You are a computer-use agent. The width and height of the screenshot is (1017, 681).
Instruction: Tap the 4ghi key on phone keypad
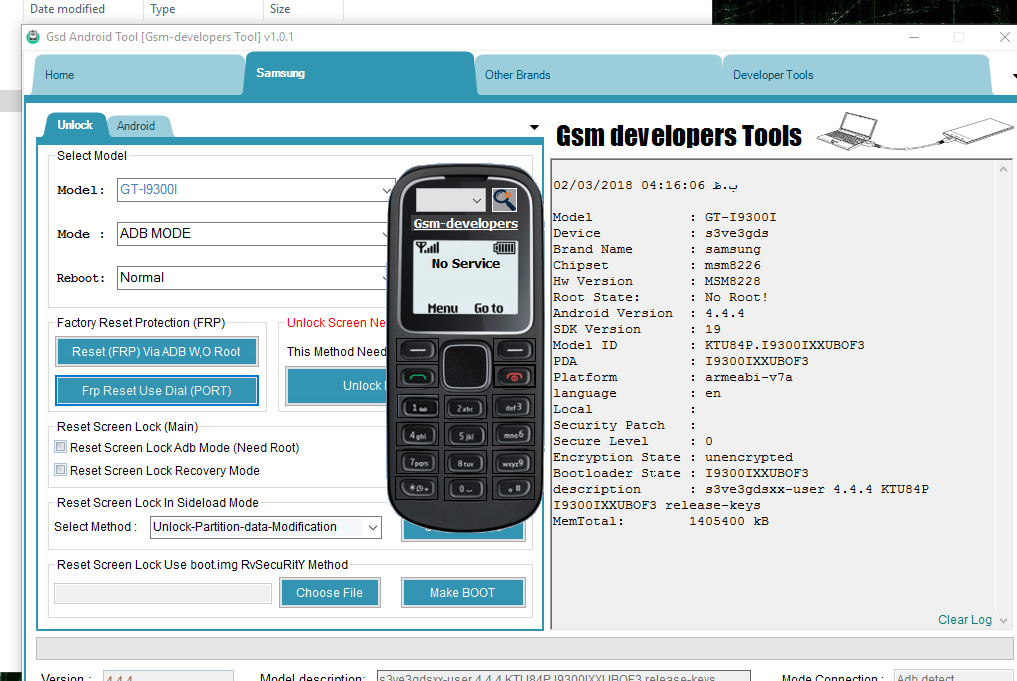(x=419, y=435)
